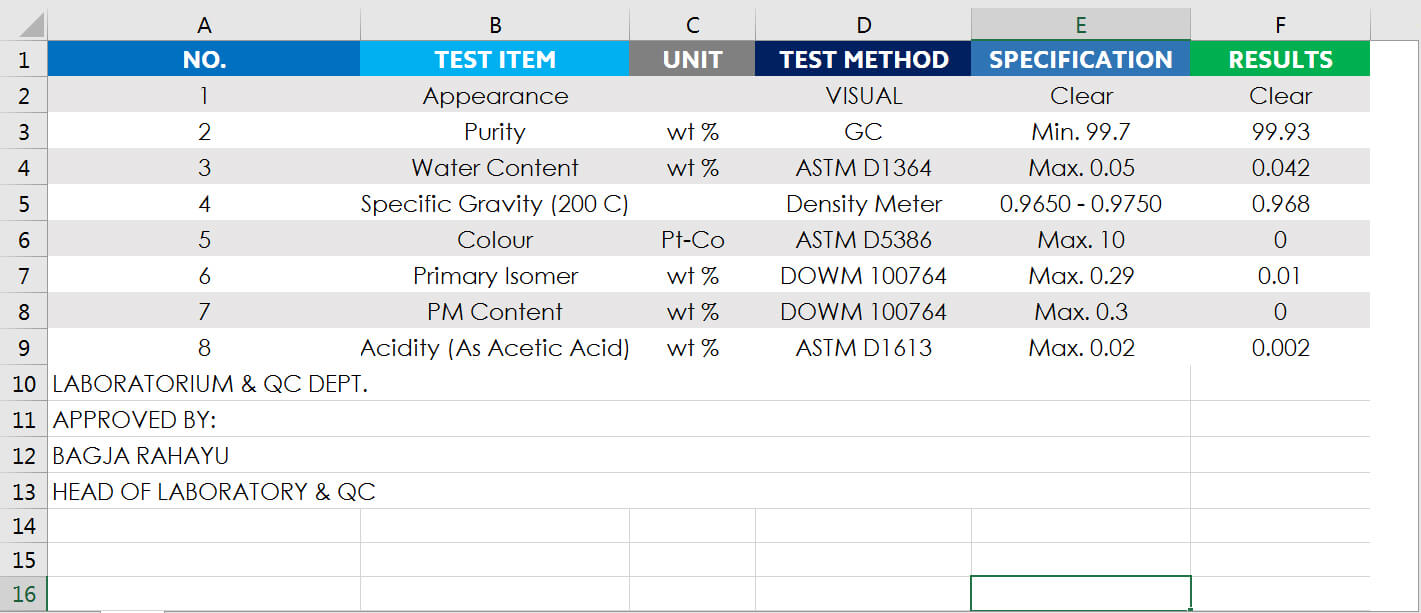This screenshot has height=613, width=1421.
Task: Select the green RESULTS header cell
Action: click(1280, 60)
